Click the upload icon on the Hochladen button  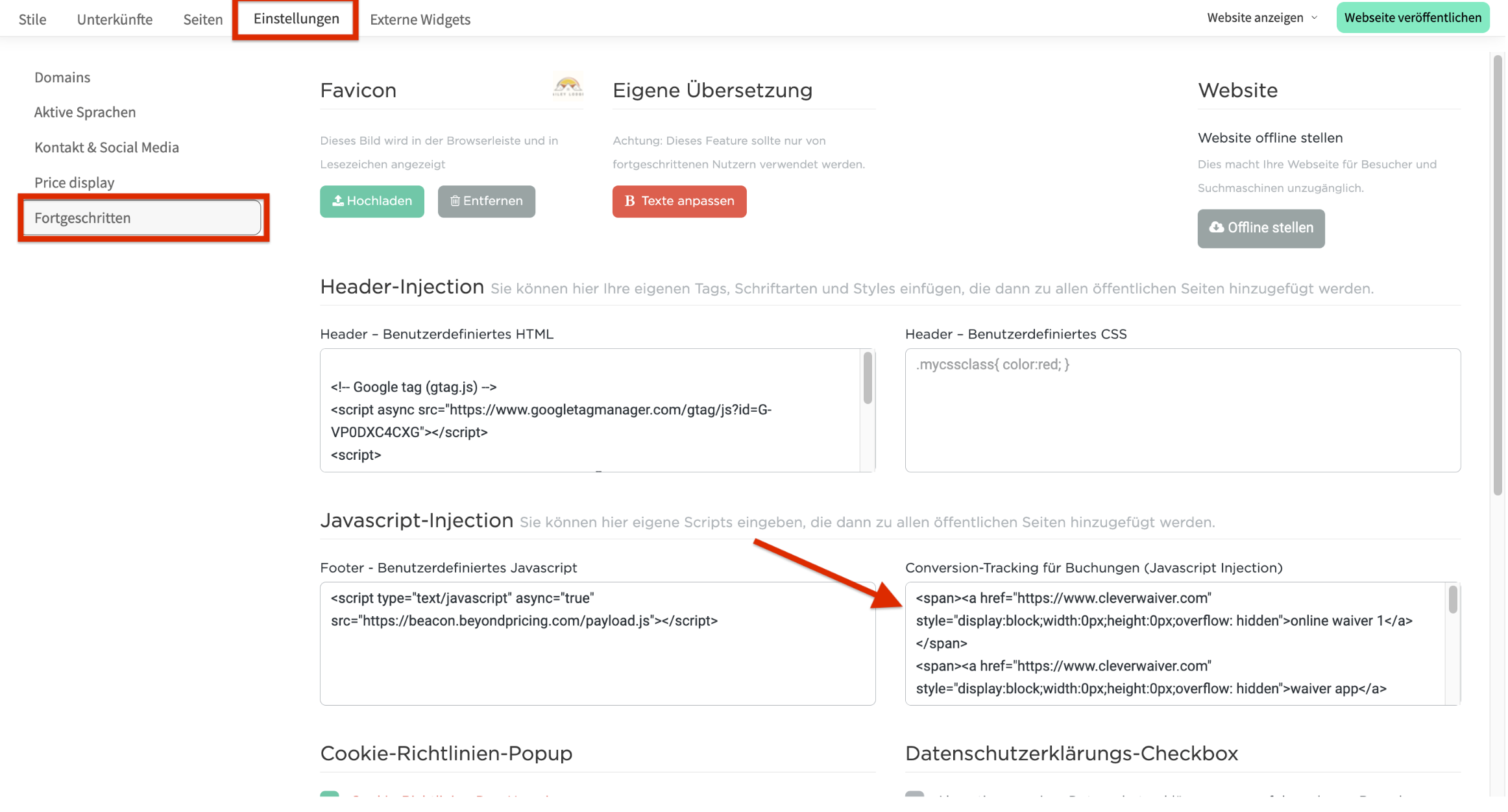click(x=338, y=201)
